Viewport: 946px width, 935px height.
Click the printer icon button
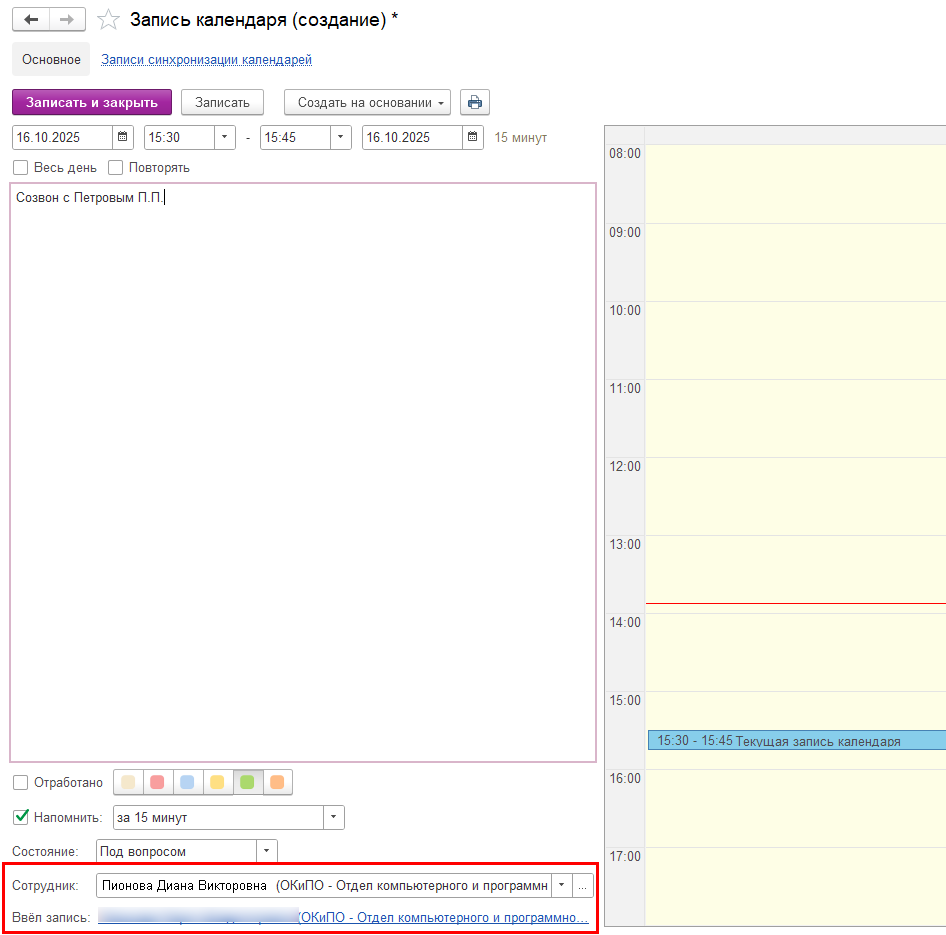pyautogui.click(x=475, y=103)
